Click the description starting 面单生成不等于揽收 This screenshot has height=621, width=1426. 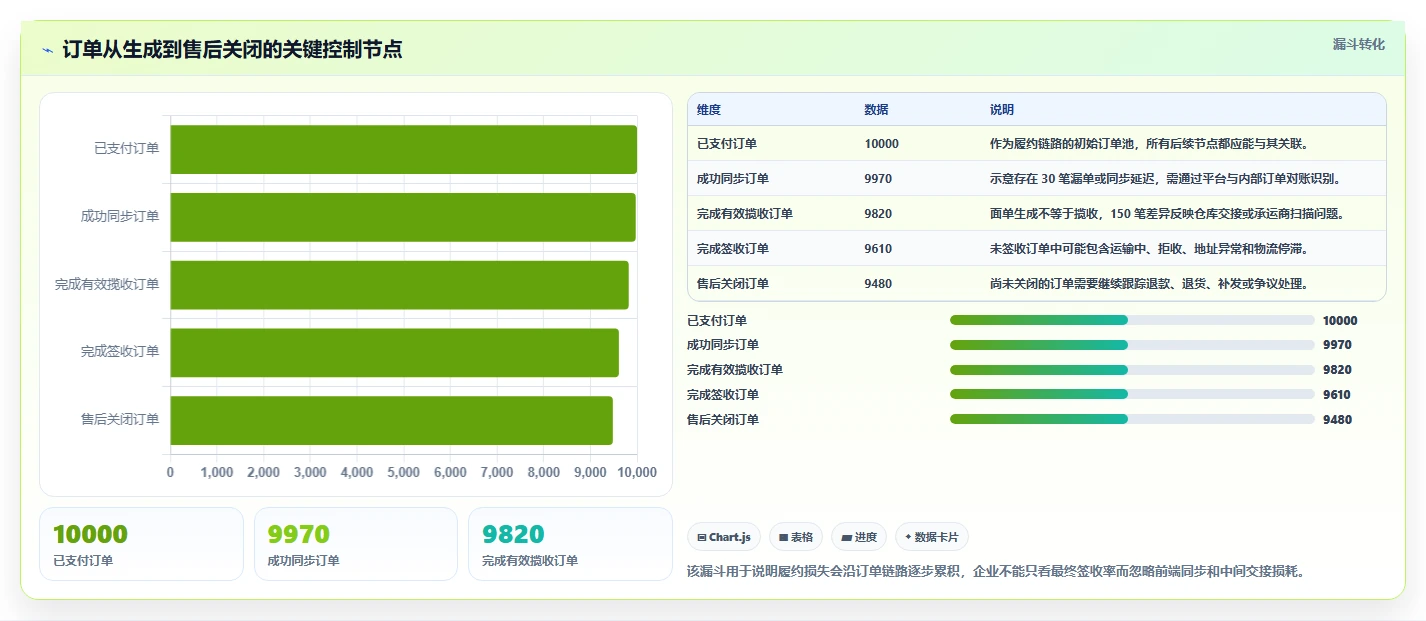coord(1167,214)
